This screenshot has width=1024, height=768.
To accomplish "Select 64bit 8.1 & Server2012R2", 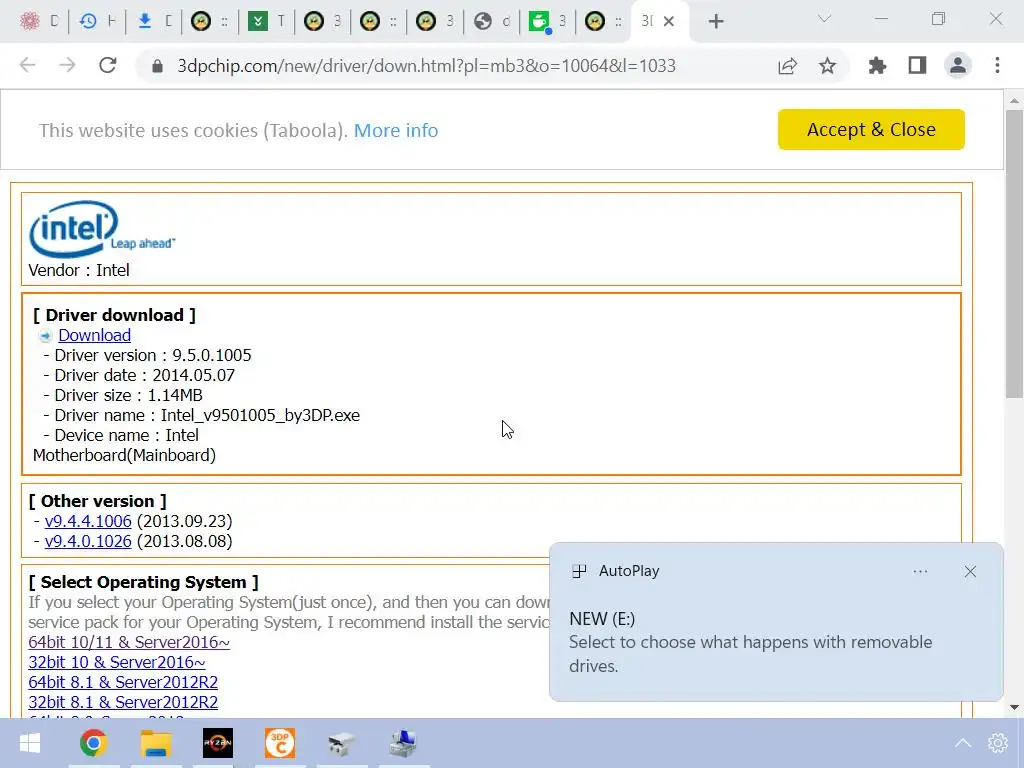I will coord(123,682).
